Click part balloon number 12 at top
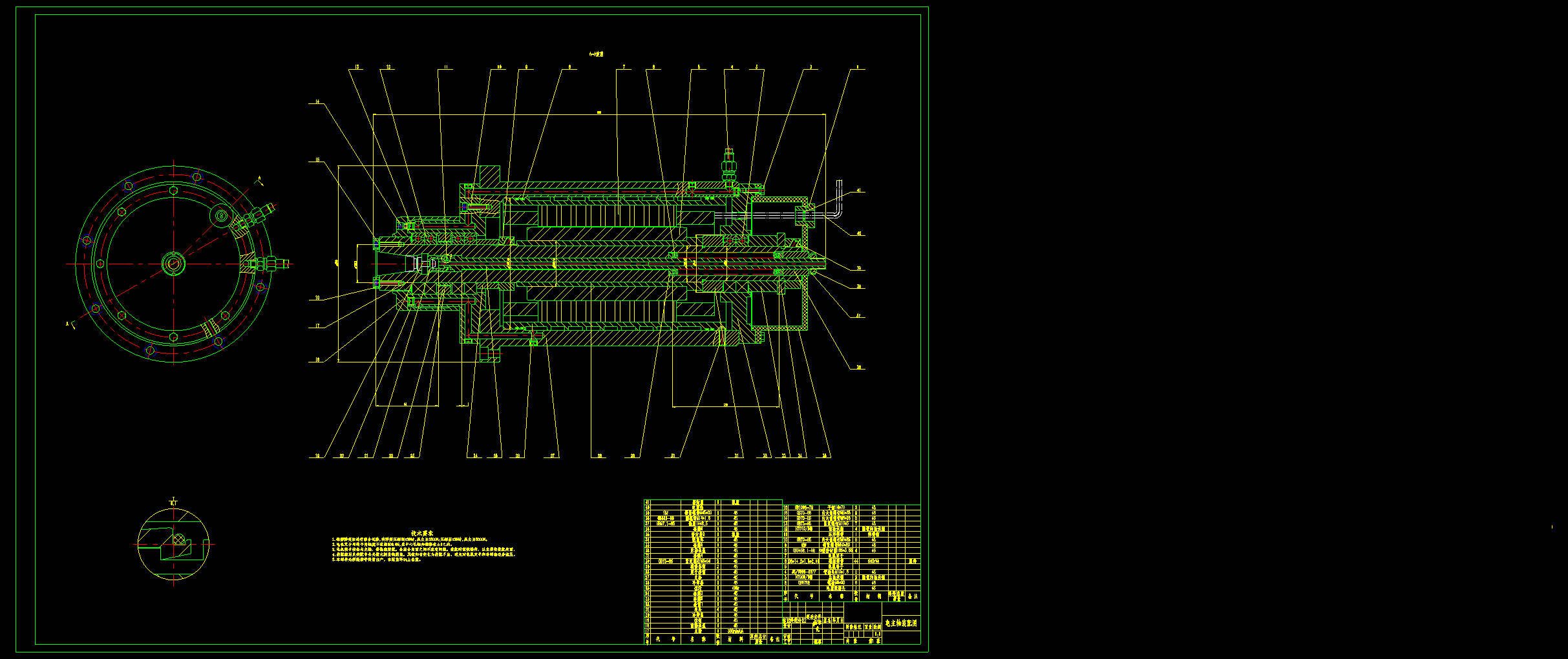Viewport: 1568px width, 659px height. click(388, 67)
